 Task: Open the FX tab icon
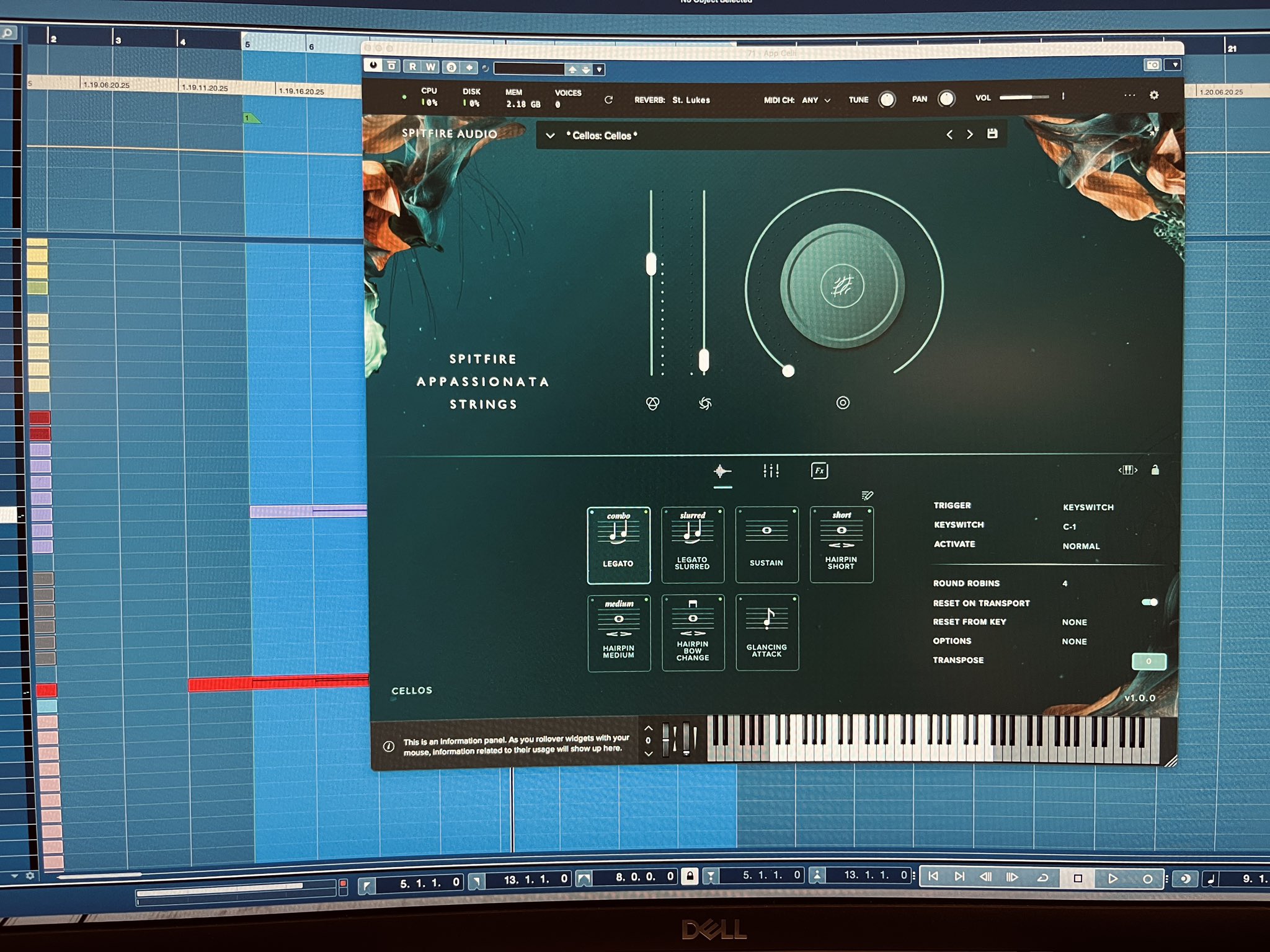[819, 471]
